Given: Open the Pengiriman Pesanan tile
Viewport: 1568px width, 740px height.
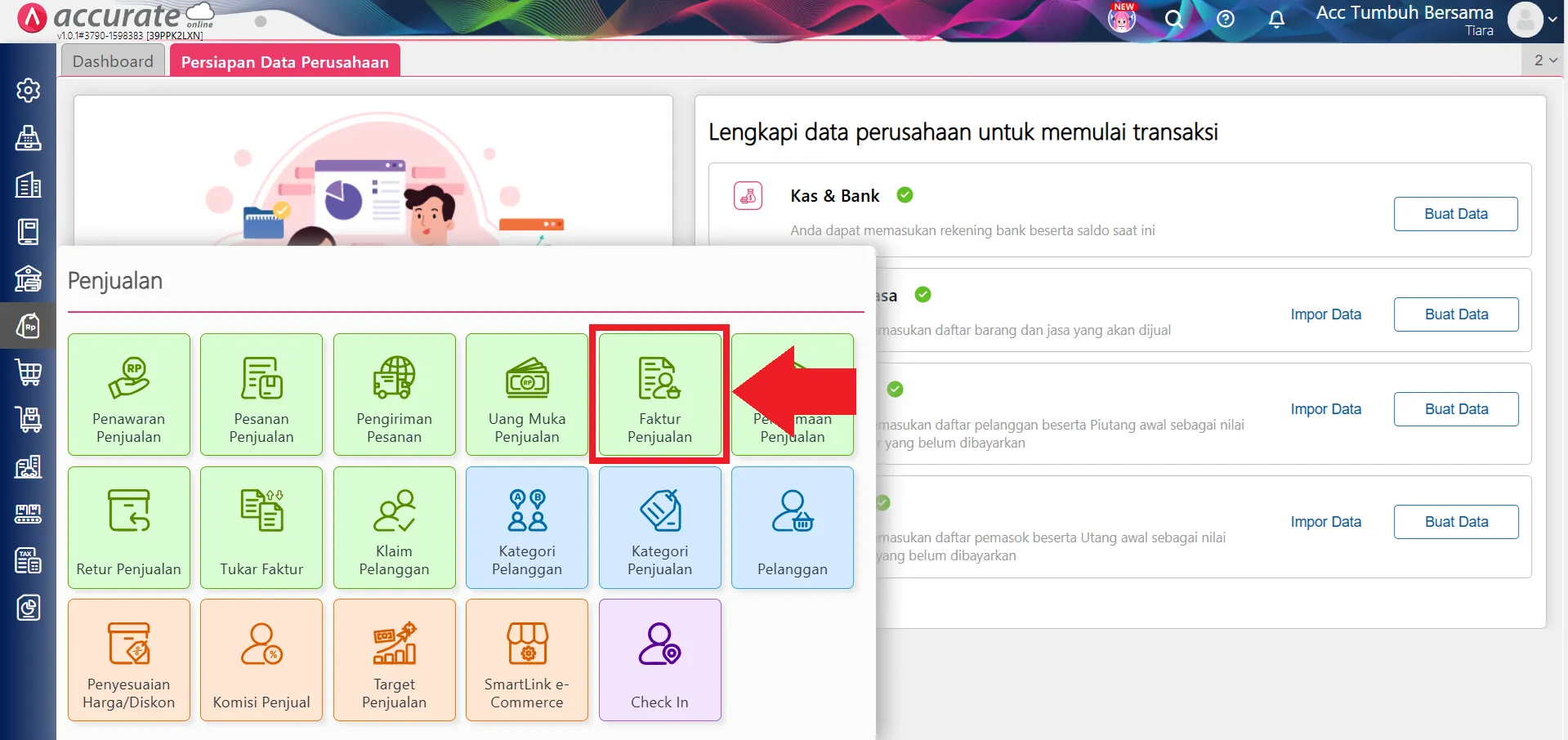Looking at the screenshot, I should pos(395,395).
